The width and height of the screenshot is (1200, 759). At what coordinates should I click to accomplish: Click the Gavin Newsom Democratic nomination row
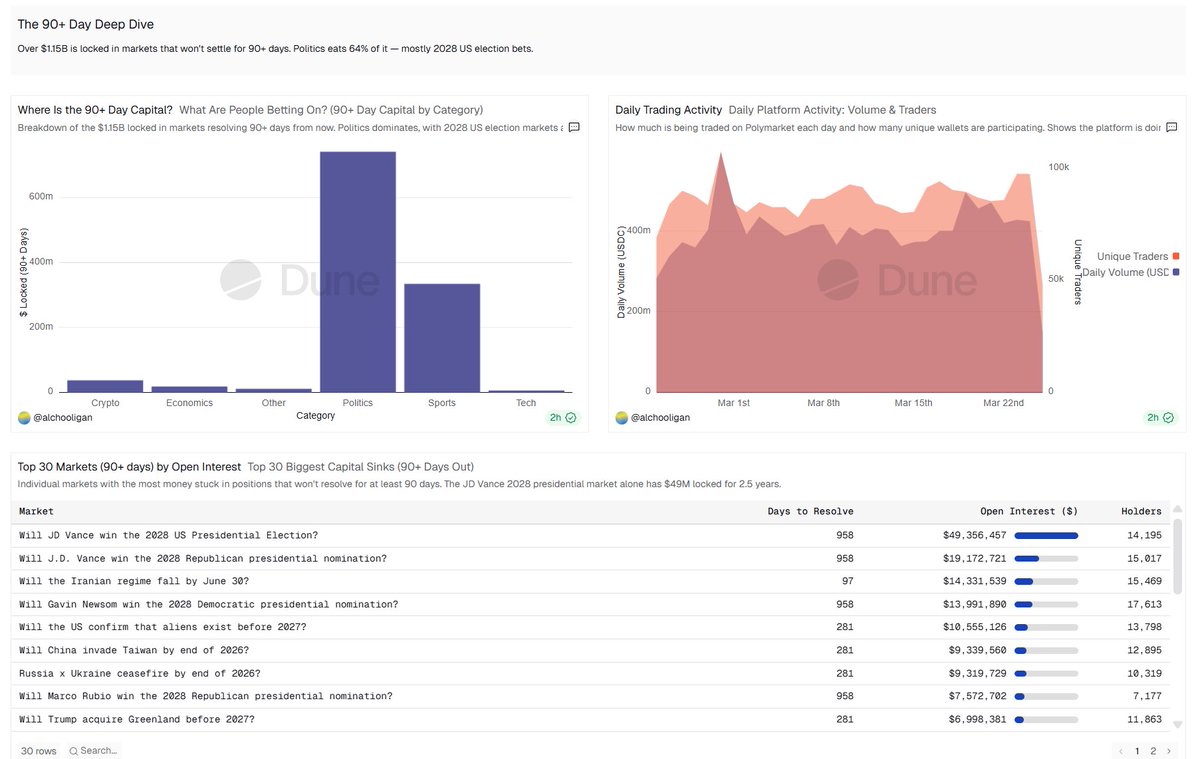point(592,604)
